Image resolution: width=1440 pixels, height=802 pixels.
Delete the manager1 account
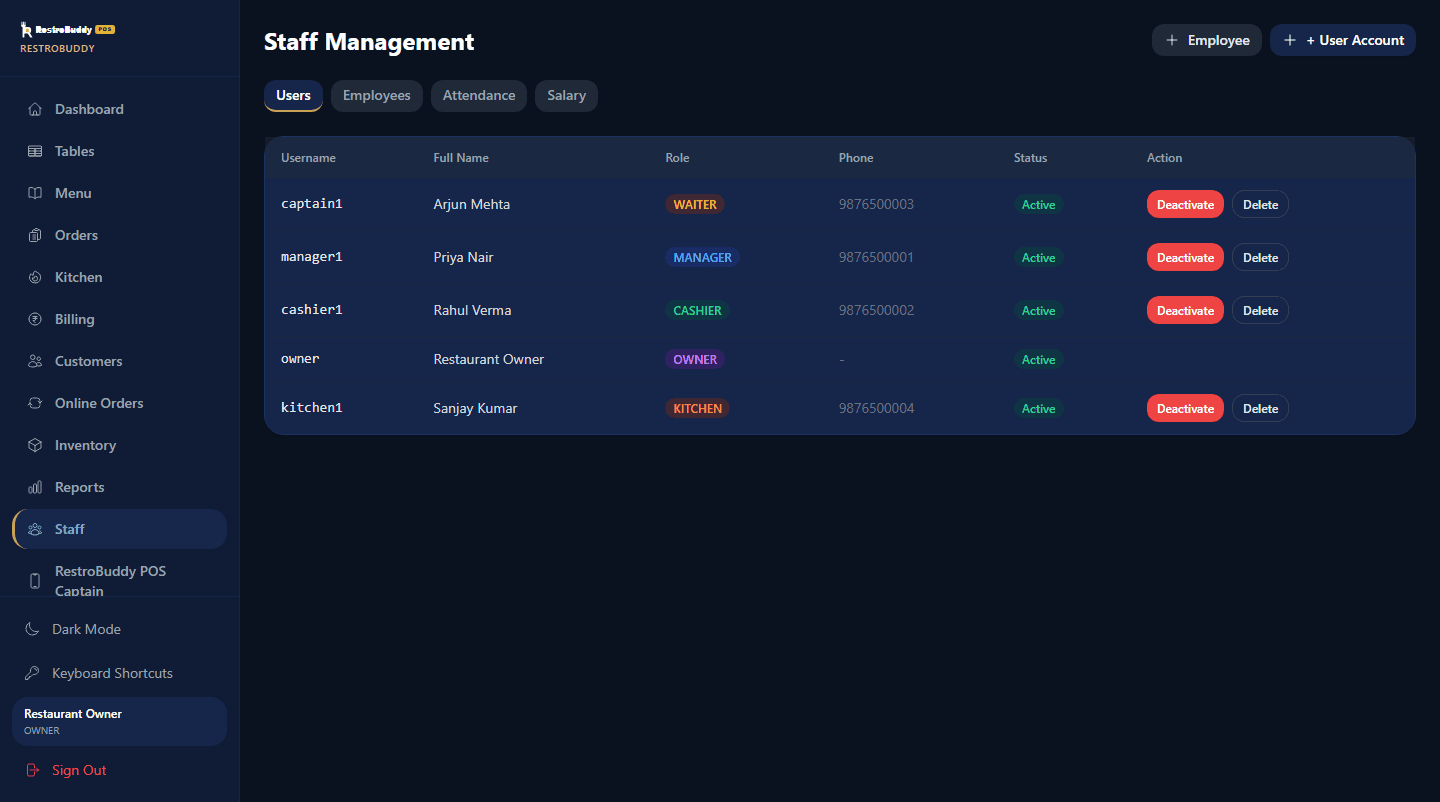pyautogui.click(x=1260, y=257)
